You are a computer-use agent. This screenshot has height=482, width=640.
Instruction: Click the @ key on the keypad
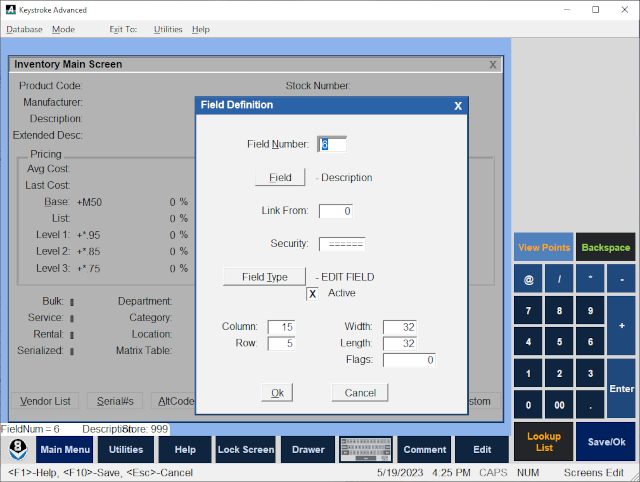[528, 279]
